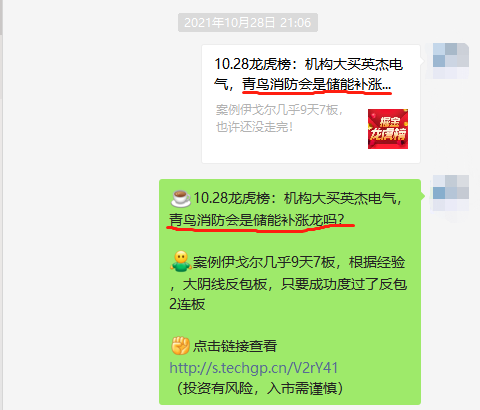Click 机构大买英杰电气 text in green bubble
Screen dimensions: 480x410
pyautogui.click(x=340, y=198)
